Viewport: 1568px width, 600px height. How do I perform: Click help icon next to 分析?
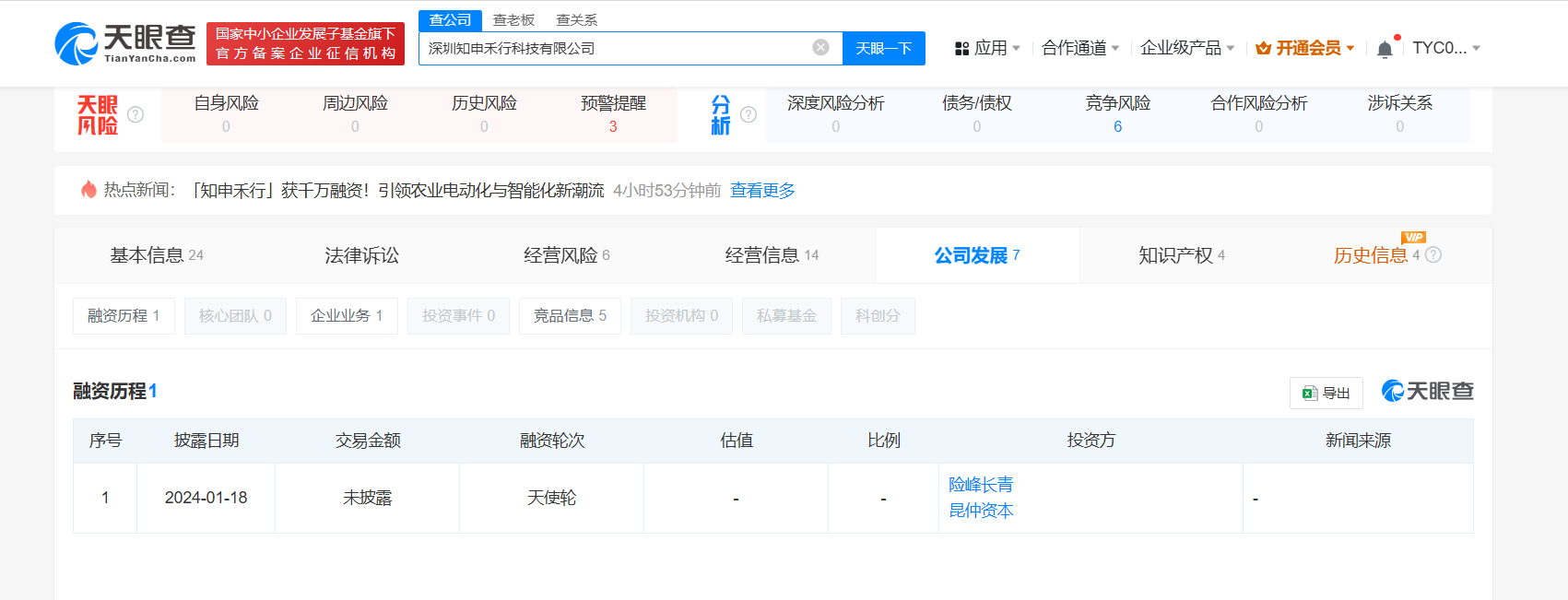(x=749, y=114)
